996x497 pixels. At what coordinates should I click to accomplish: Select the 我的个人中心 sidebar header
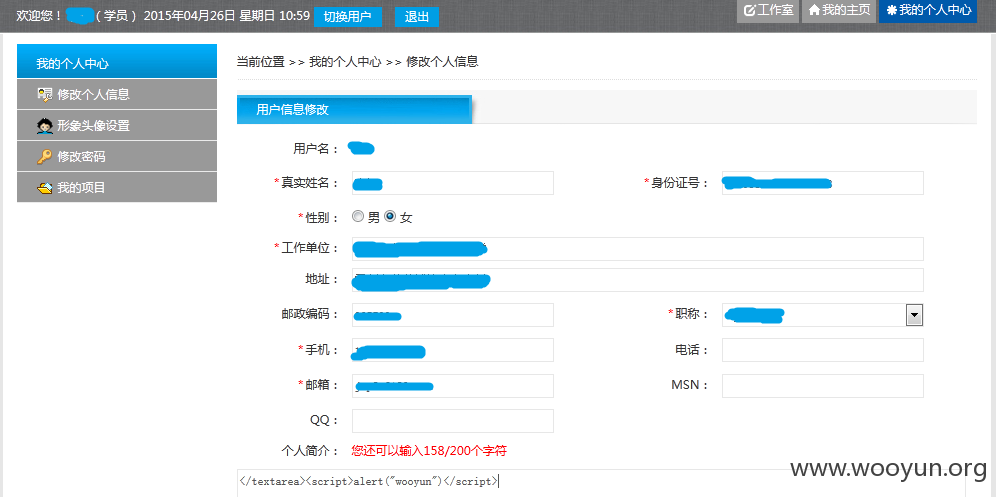117,61
